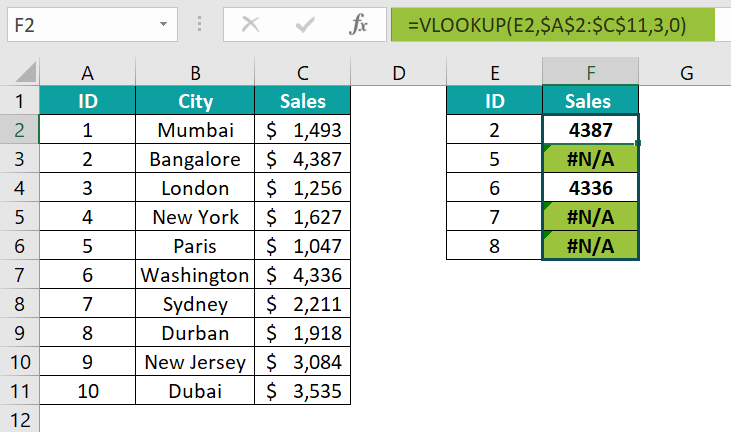
Task: Select column D header
Action: (399, 72)
